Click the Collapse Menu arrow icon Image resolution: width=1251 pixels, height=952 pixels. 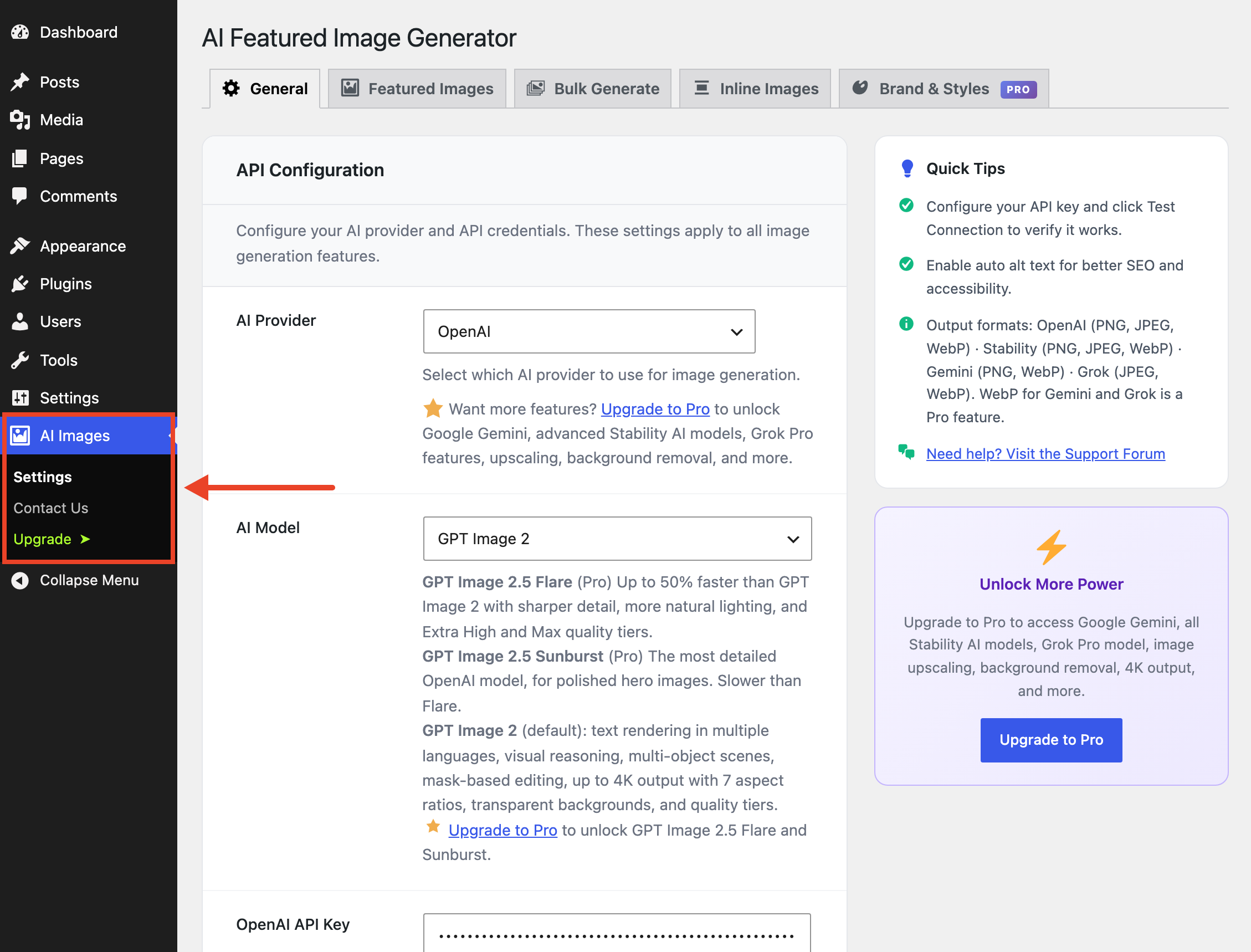point(20,580)
